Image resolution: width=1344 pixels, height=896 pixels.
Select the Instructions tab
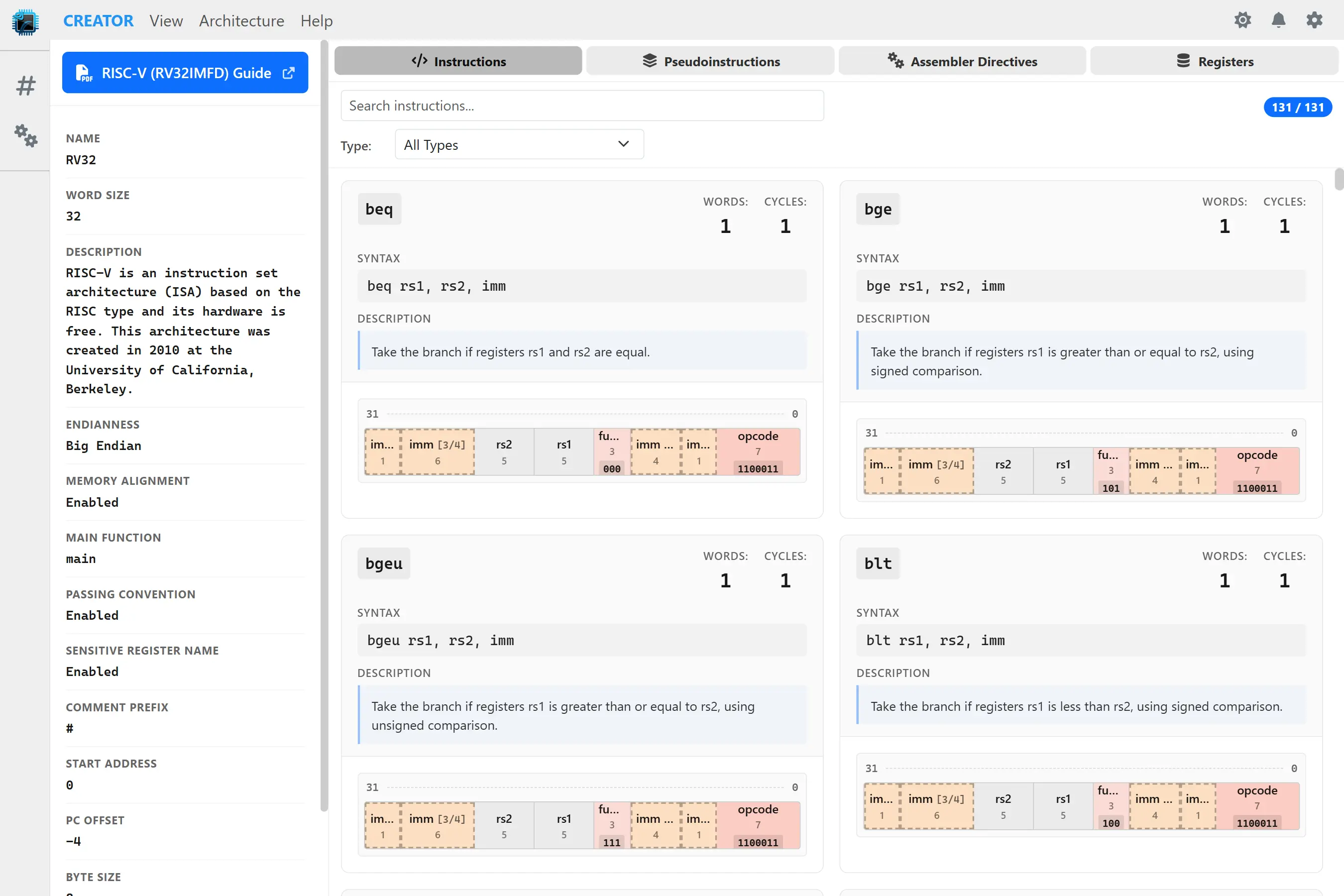click(458, 61)
